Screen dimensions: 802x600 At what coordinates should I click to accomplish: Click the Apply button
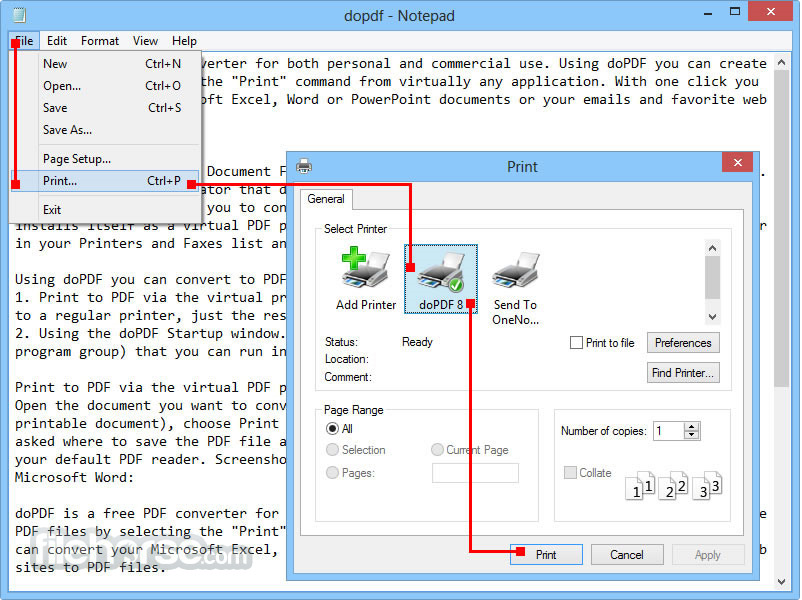point(707,554)
